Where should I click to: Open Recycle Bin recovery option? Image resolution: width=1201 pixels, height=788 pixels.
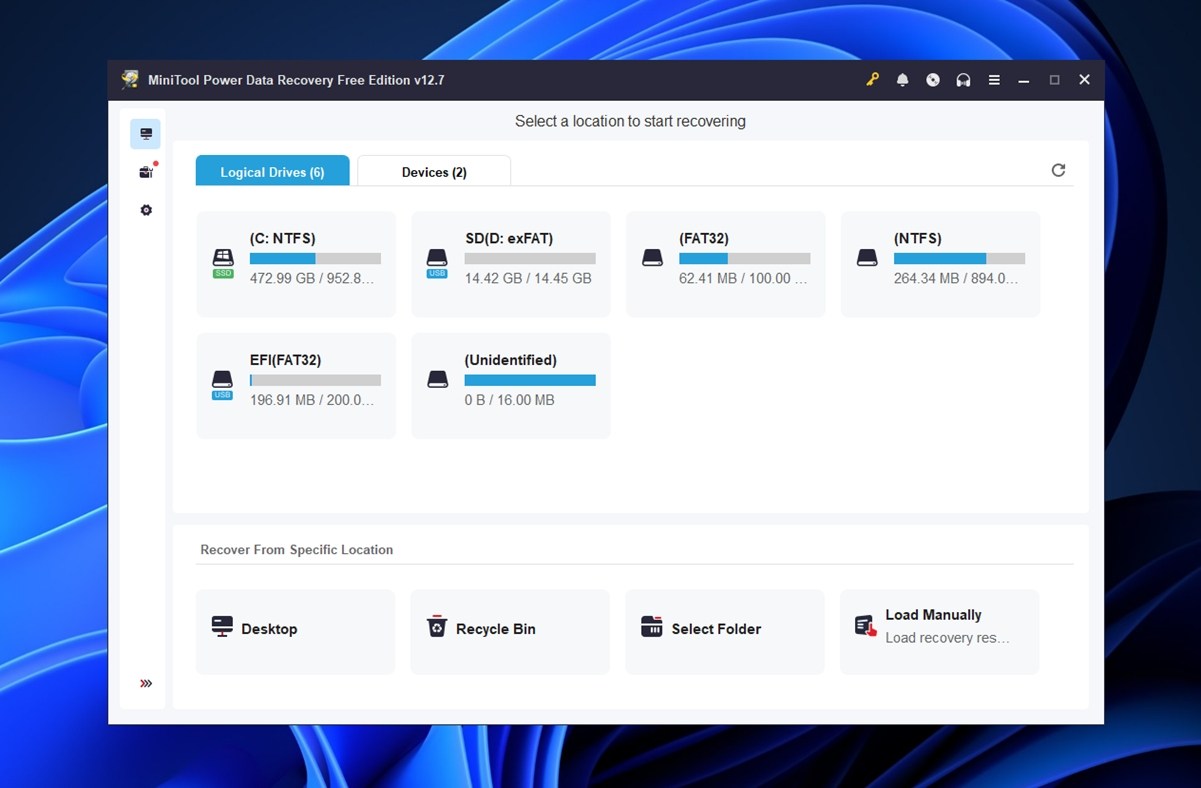tap(510, 629)
